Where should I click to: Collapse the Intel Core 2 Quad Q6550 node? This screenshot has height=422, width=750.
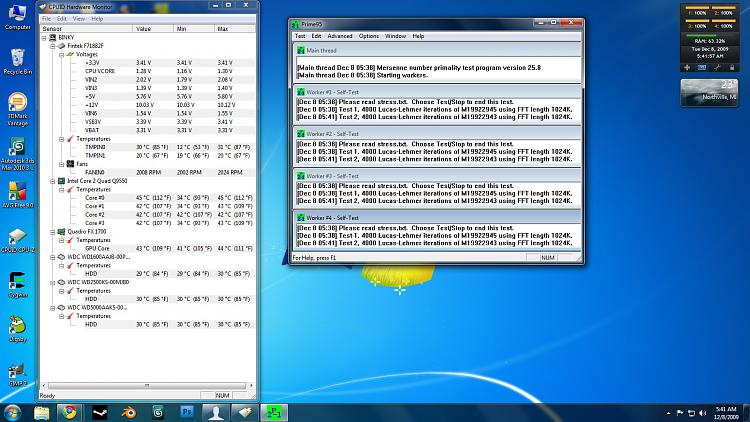click(x=53, y=181)
